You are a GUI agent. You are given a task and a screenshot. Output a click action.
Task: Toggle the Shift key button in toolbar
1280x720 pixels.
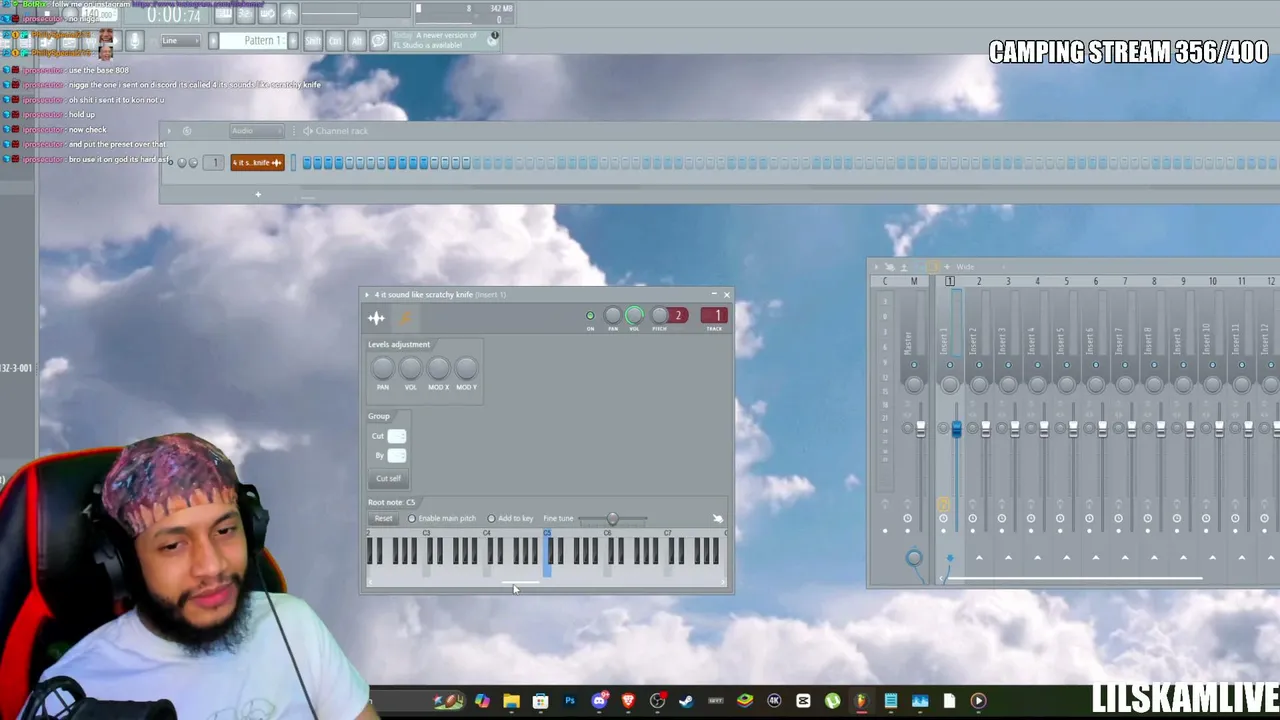pos(313,41)
